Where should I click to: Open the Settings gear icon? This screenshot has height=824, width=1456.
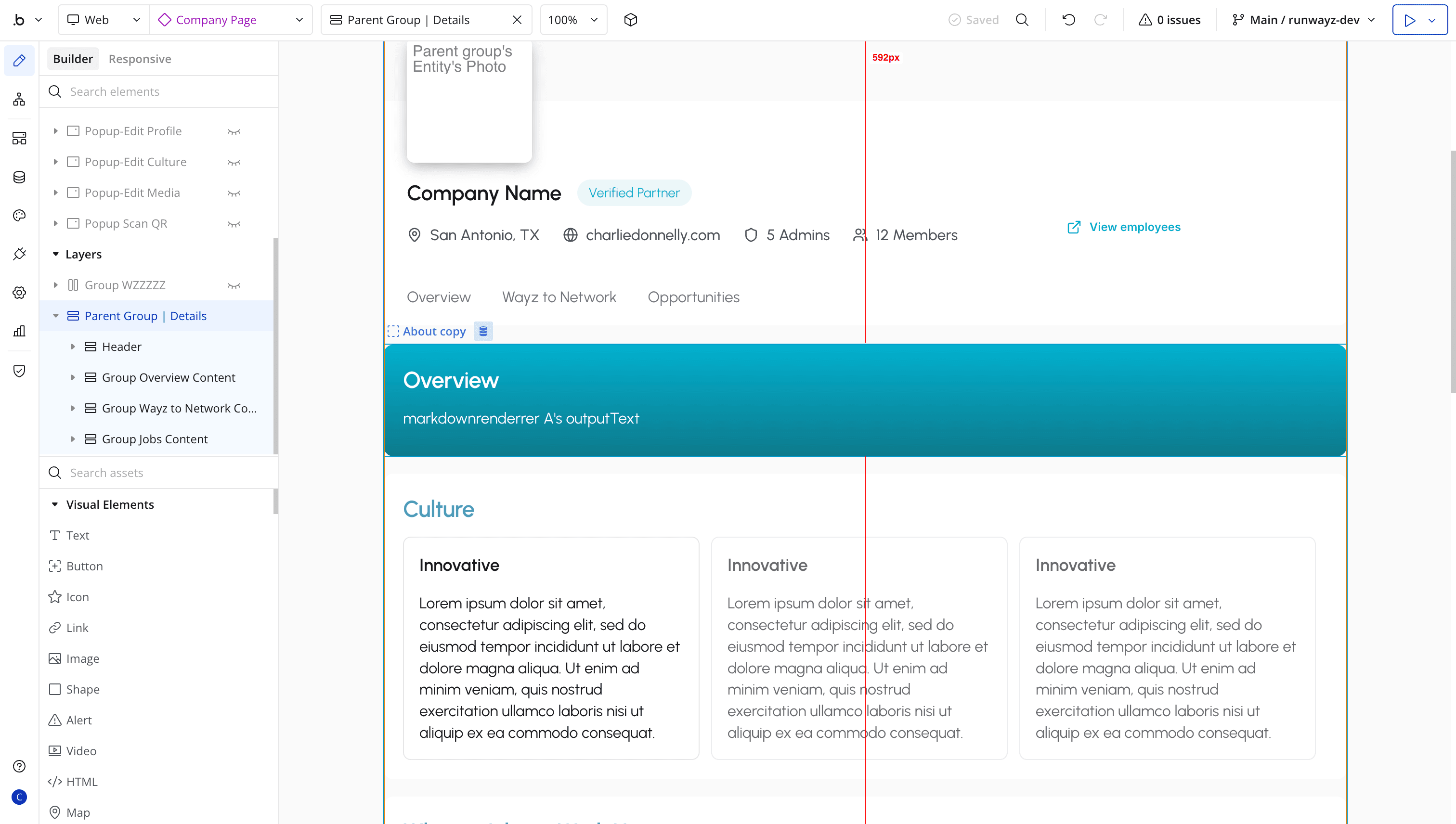tap(19, 293)
